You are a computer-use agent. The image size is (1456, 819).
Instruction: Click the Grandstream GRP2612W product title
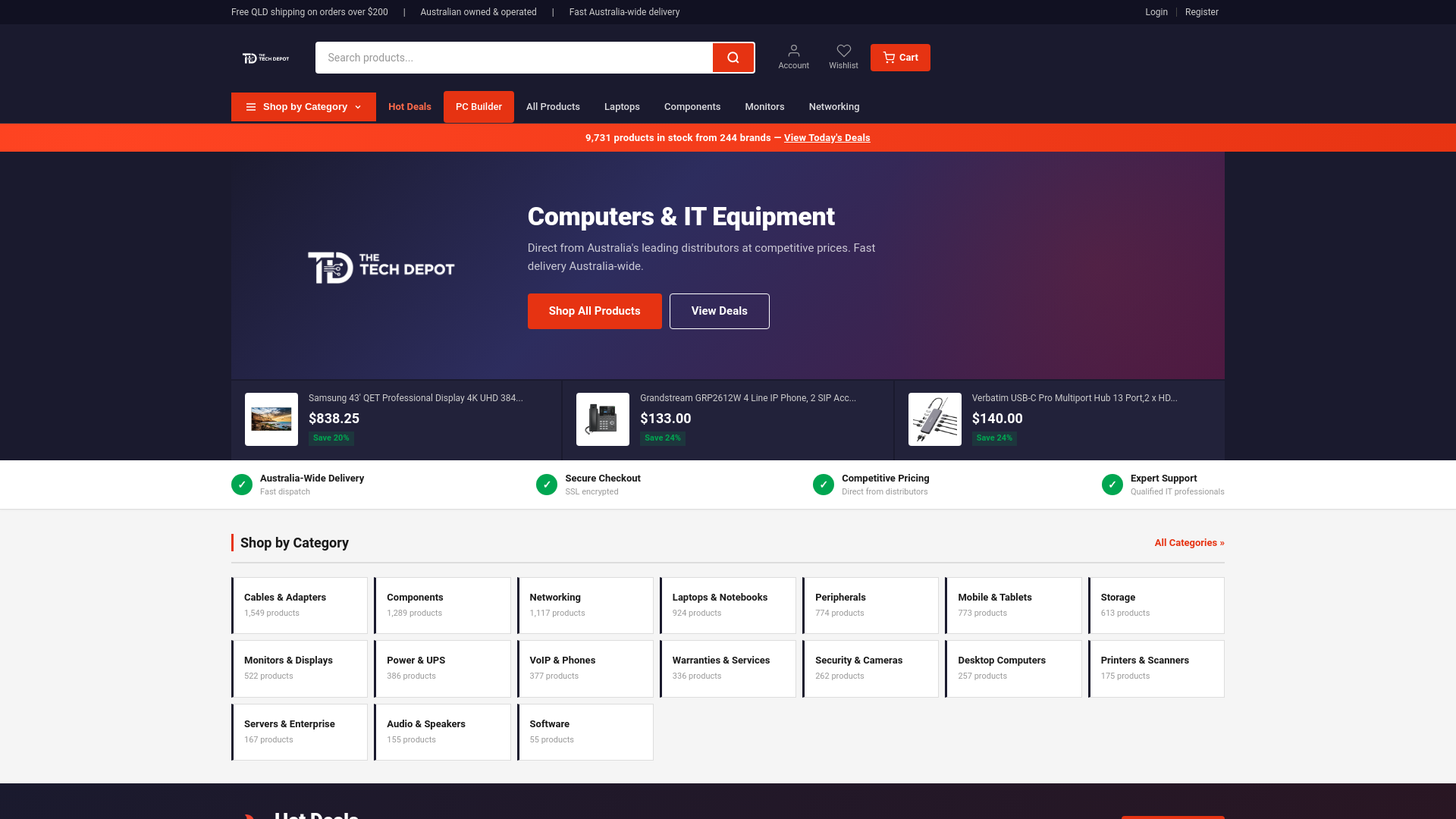click(748, 398)
